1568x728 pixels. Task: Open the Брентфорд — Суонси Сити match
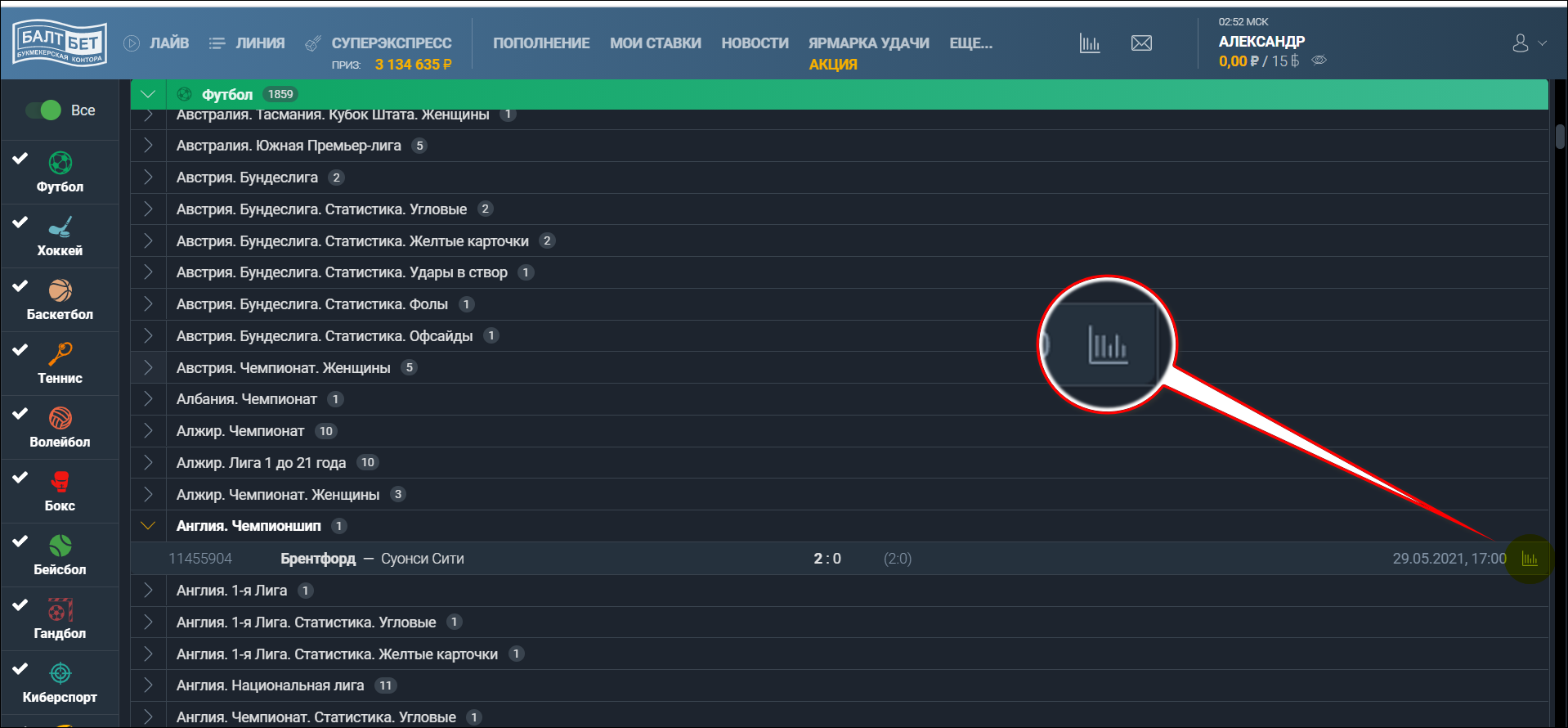tap(372, 559)
